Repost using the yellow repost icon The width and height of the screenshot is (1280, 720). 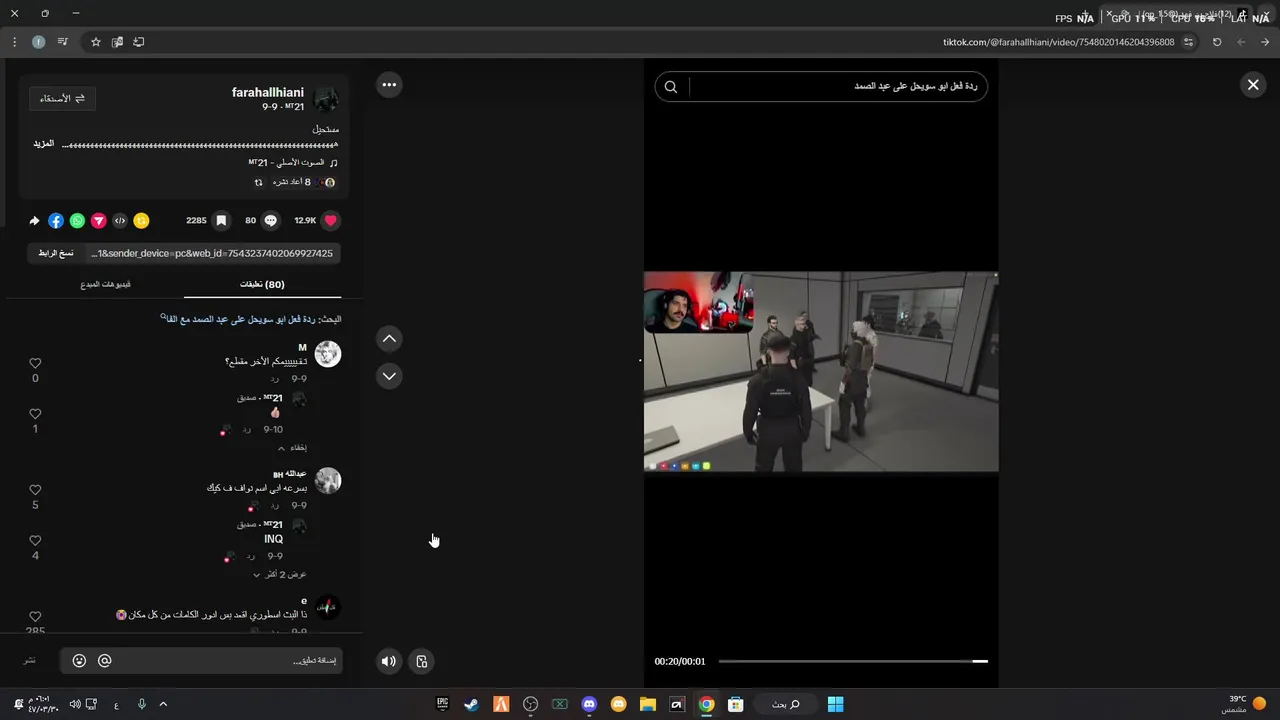click(x=141, y=220)
